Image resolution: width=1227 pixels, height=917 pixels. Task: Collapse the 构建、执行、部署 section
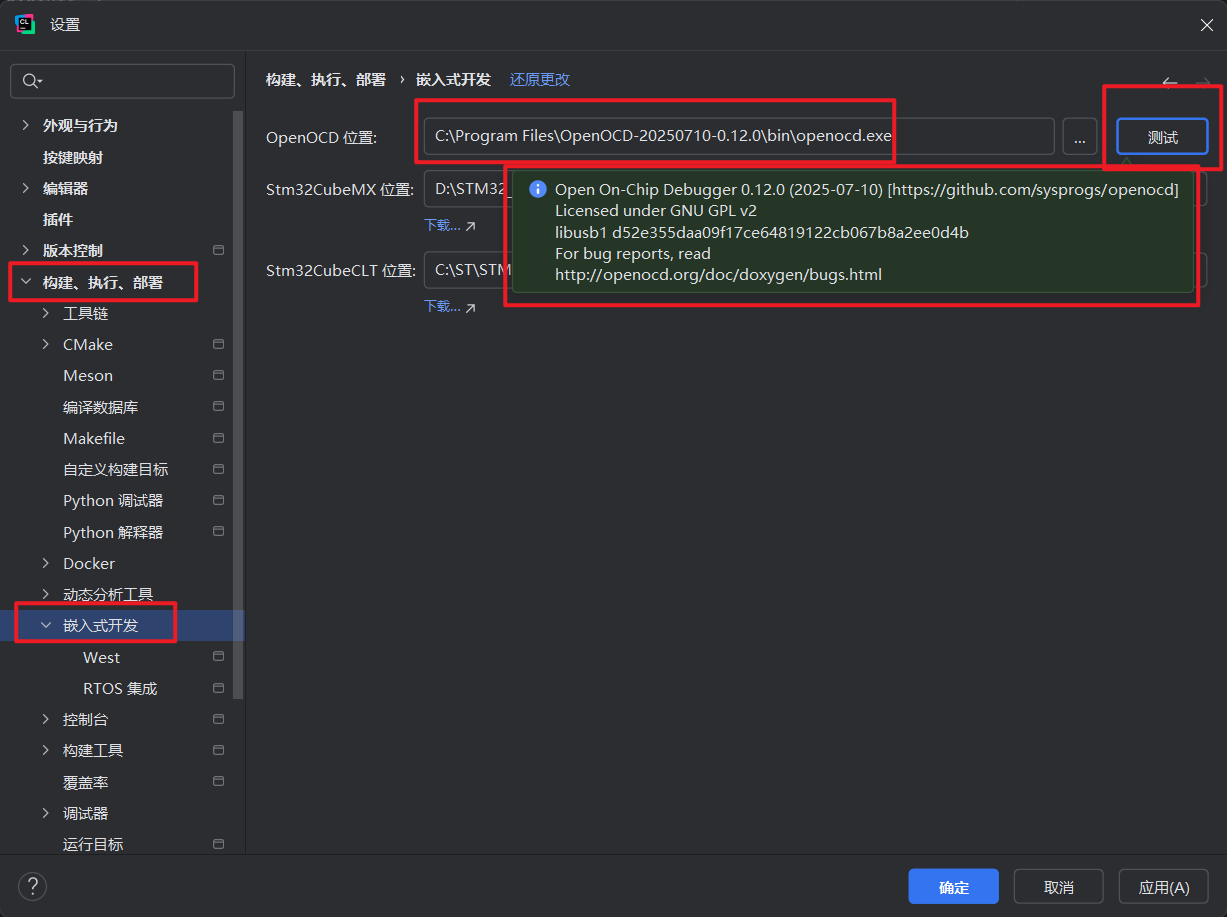(x=26, y=282)
